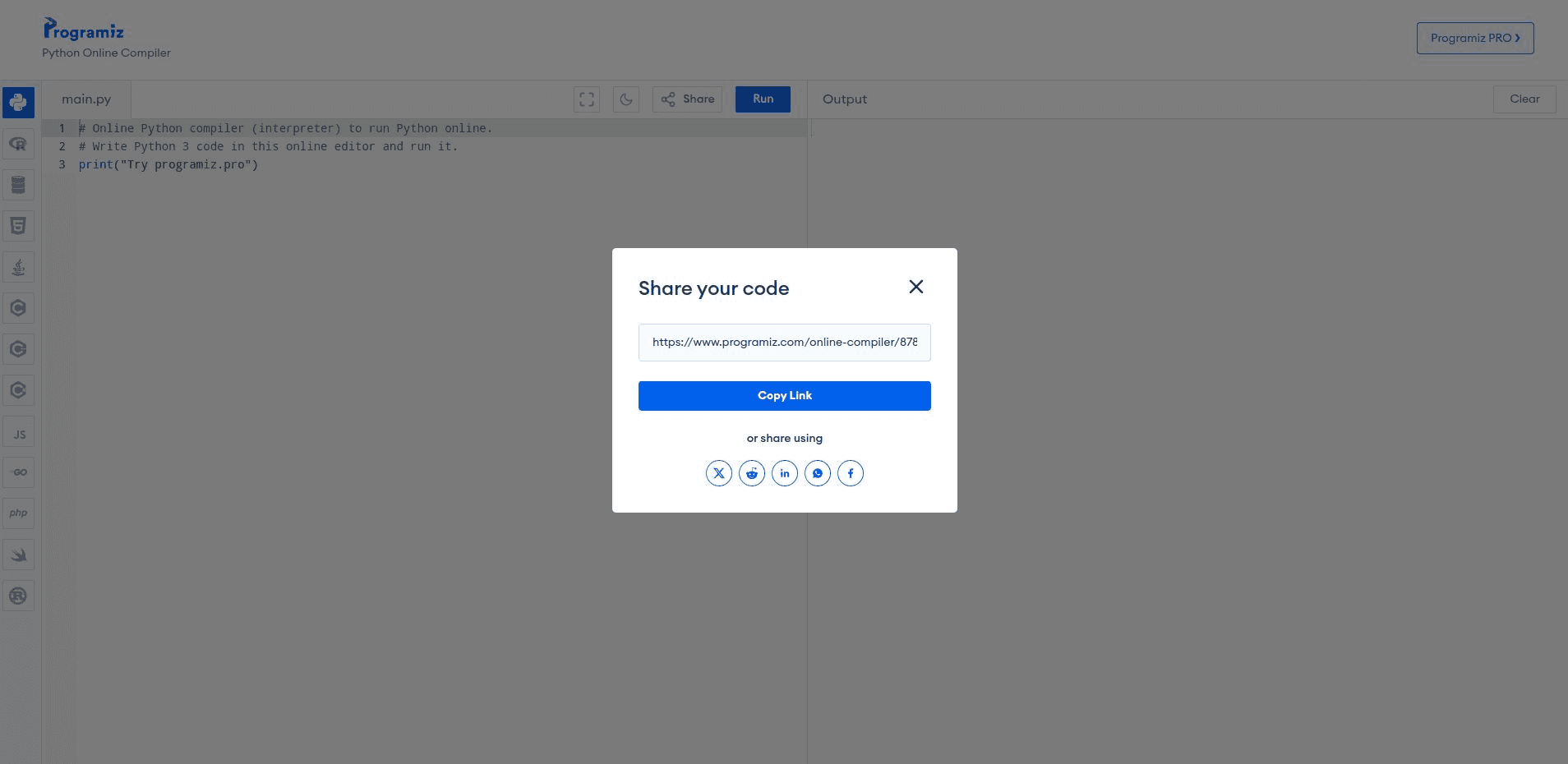Open the GO language compiler icon
The width and height of the screenshot is (1568, 764).
coord(18,472)
